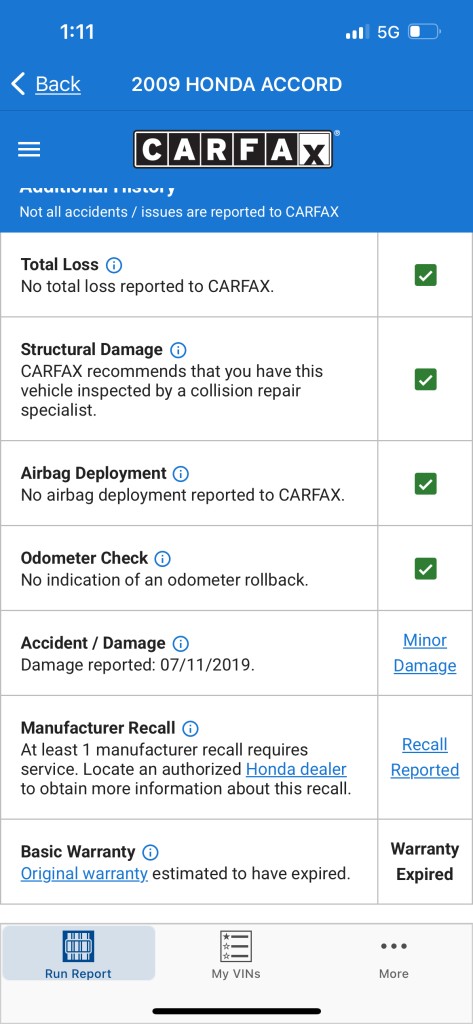The width and height of the screenshot is (473, 1024).
Task: Open the hamburger menu icon
Action: click(x=29, y=150)
